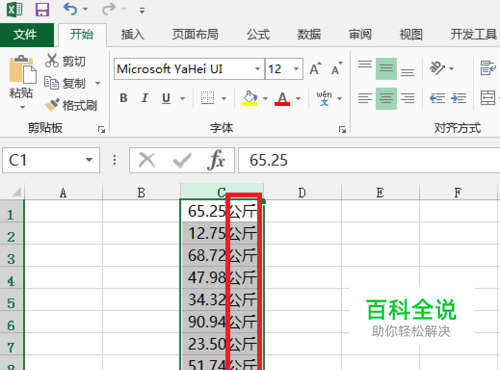500x370 pixels.
Task: Click the 粘贴 paste clipboard icon
Action: [22, 69]
